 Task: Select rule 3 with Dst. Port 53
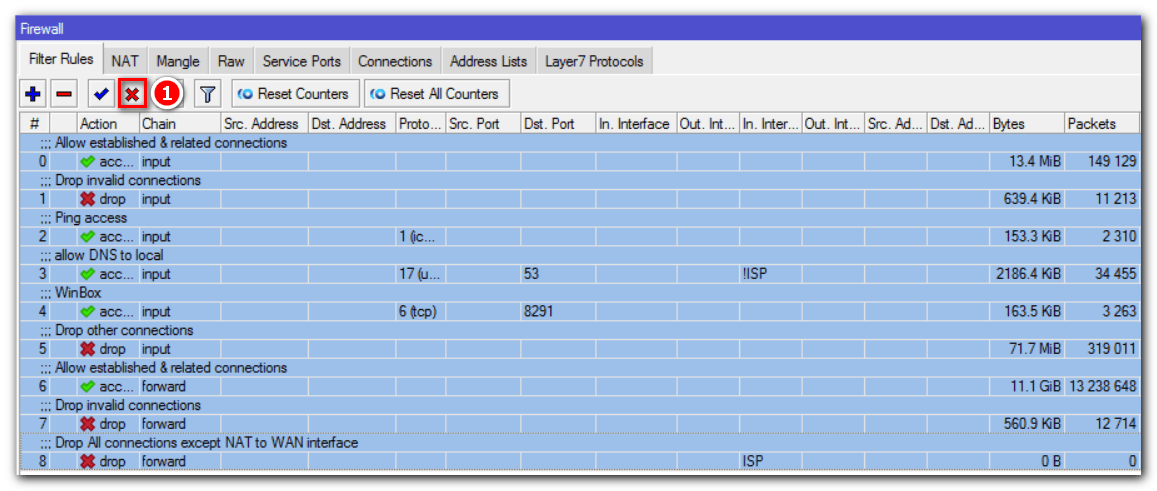(550, 274)
